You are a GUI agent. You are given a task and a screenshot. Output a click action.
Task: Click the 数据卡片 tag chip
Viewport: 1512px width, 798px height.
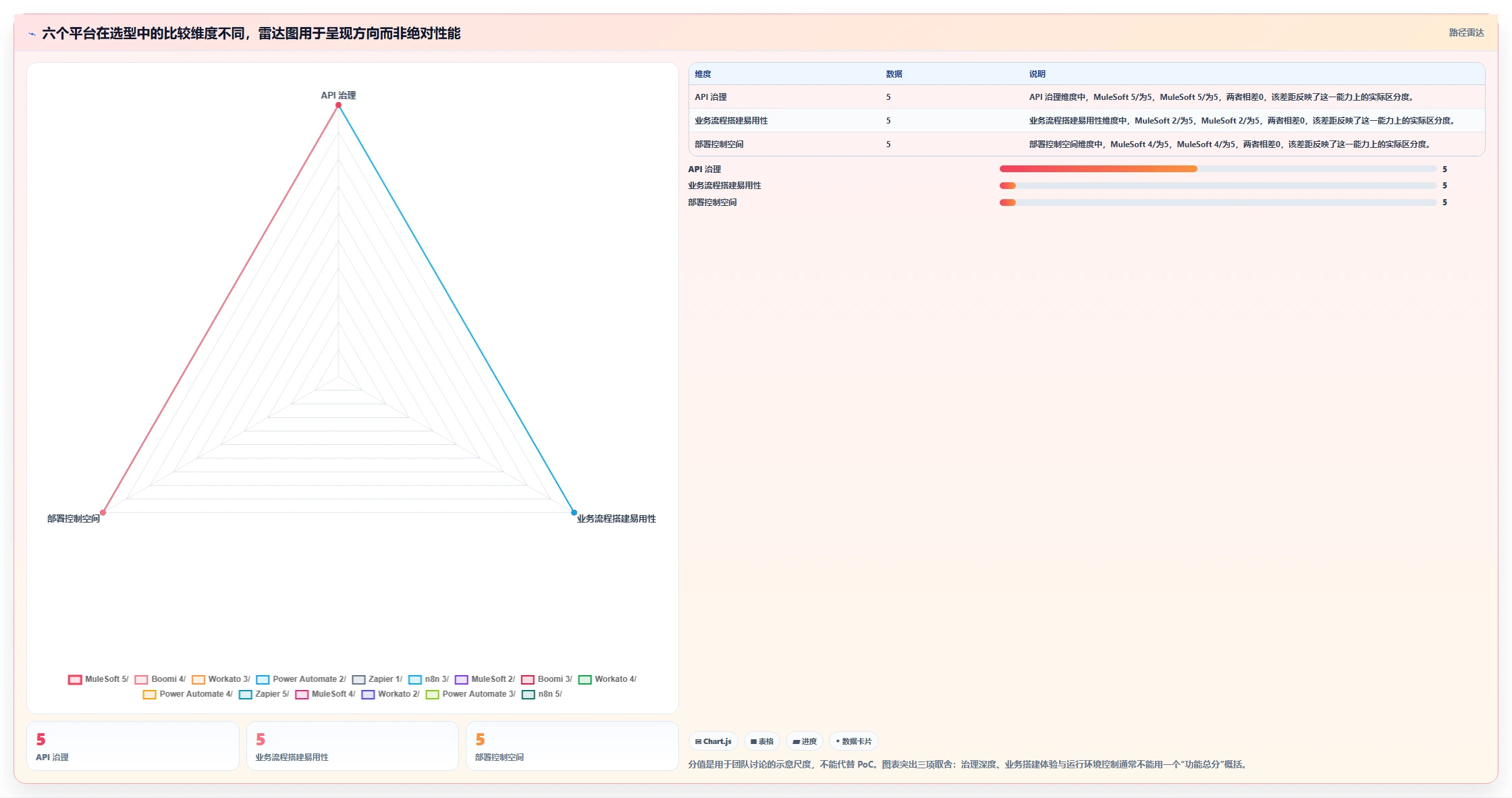(853, 741)
